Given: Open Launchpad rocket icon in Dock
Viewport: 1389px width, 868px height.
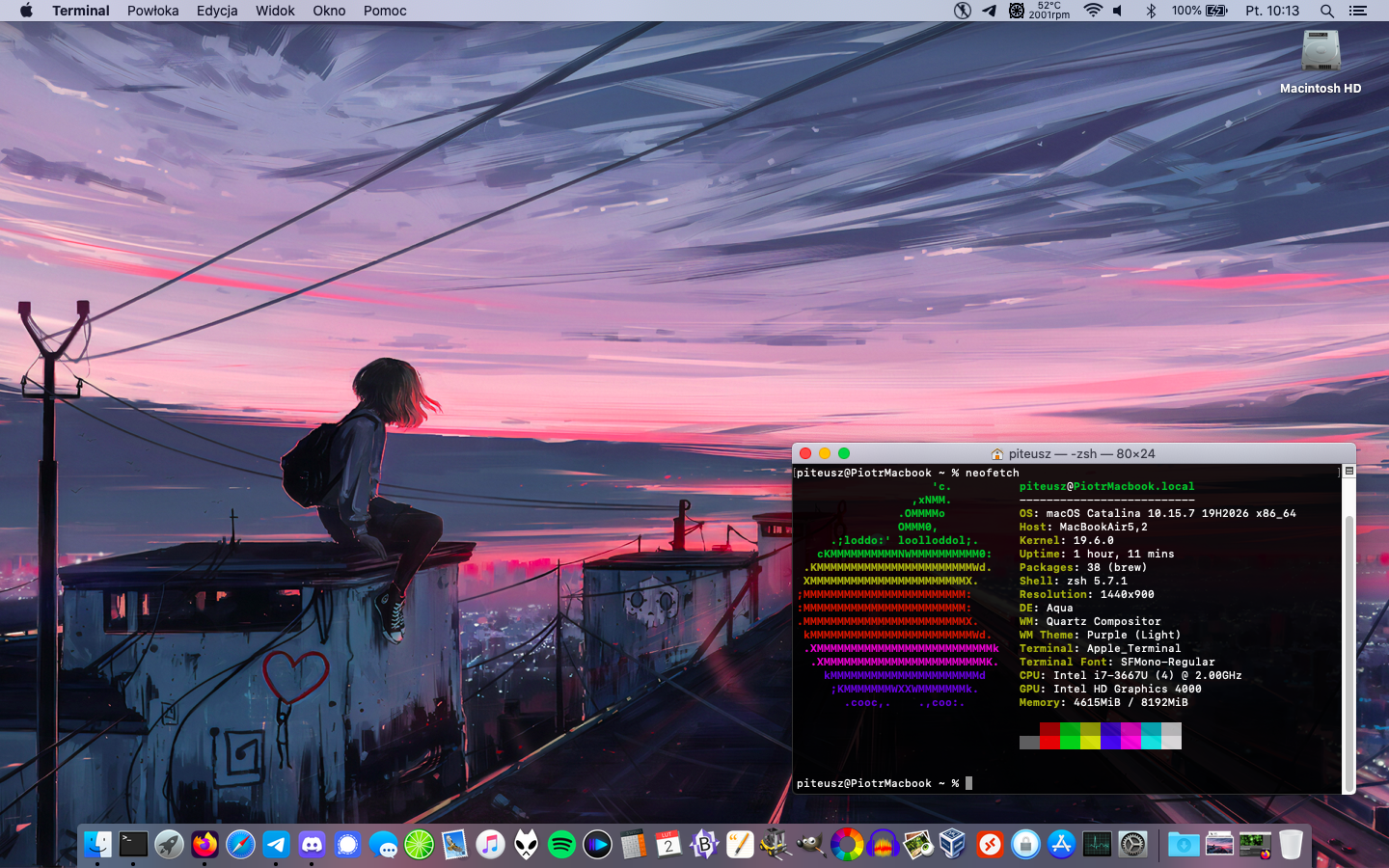Looking at the screenshot, I should (x=169, y=845).
